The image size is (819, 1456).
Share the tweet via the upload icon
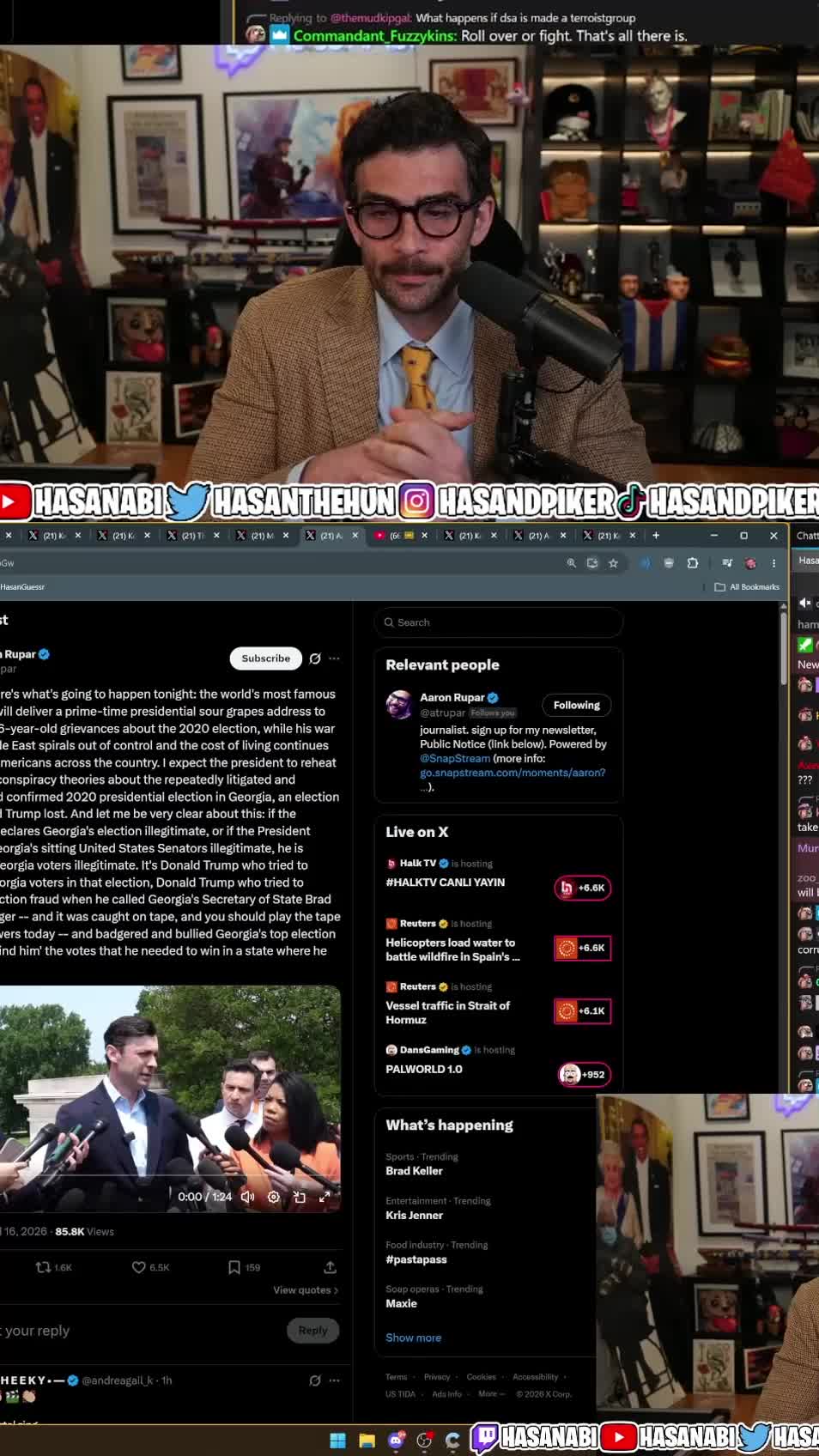330,1267
